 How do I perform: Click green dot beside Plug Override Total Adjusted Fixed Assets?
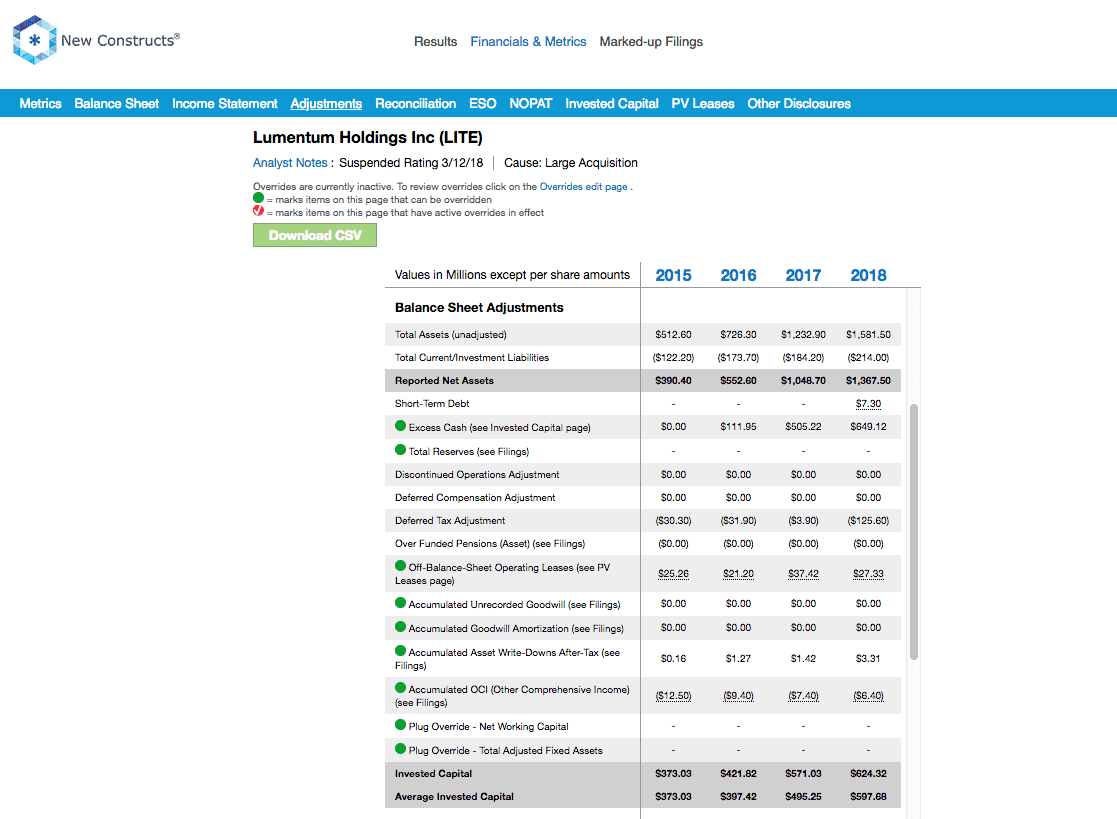tap(400, 749)
